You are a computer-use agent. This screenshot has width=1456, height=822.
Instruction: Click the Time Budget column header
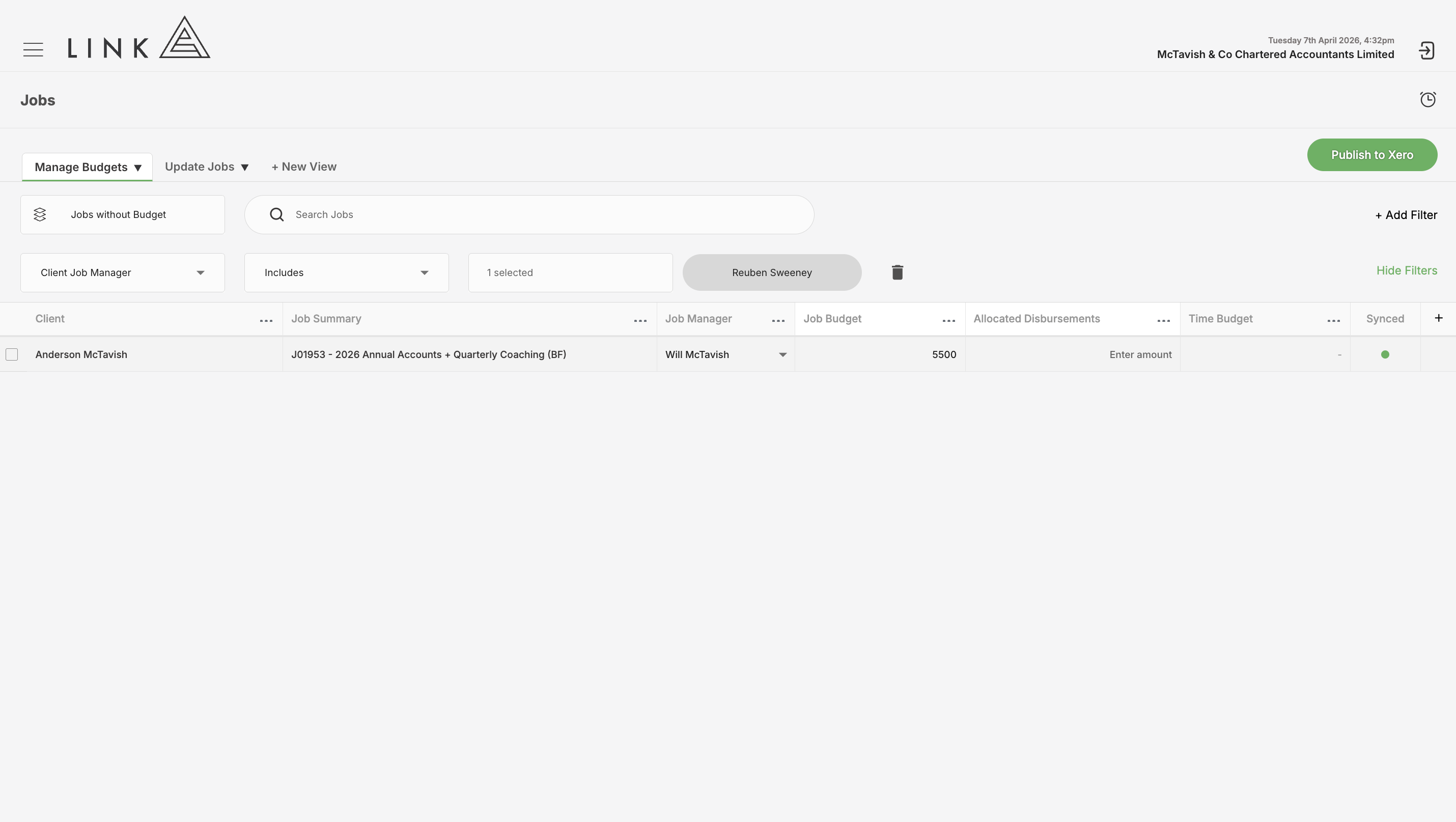pos(1220,319)
